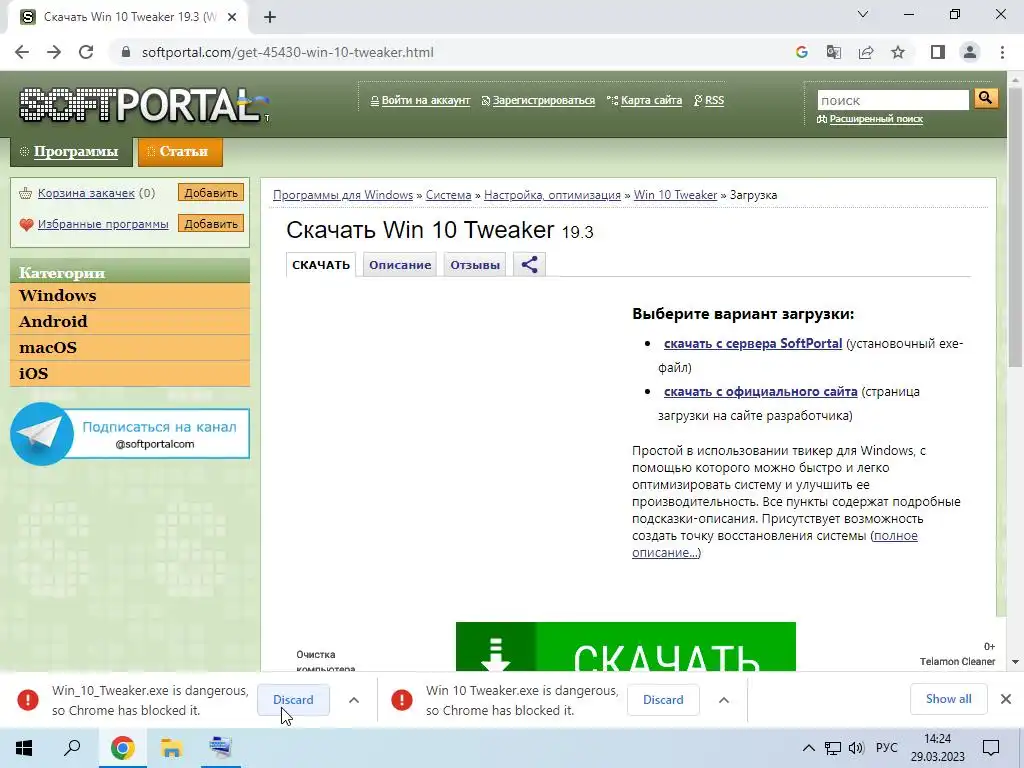Viewport: 1024px width, 768px height.
Task: Select the macOS category
Action: [130, 347]
